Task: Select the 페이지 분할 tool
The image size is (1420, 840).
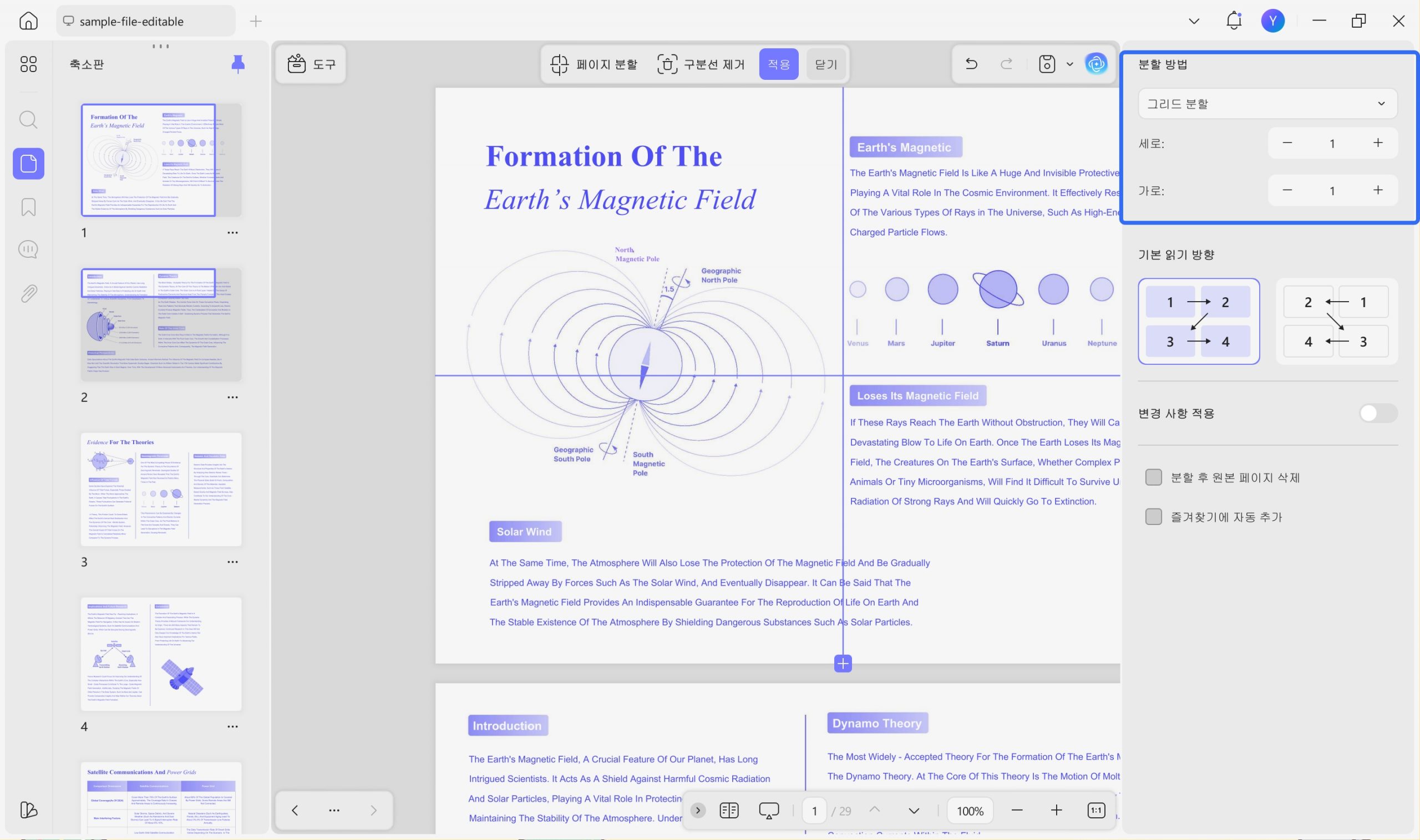Action: (594, 64)
